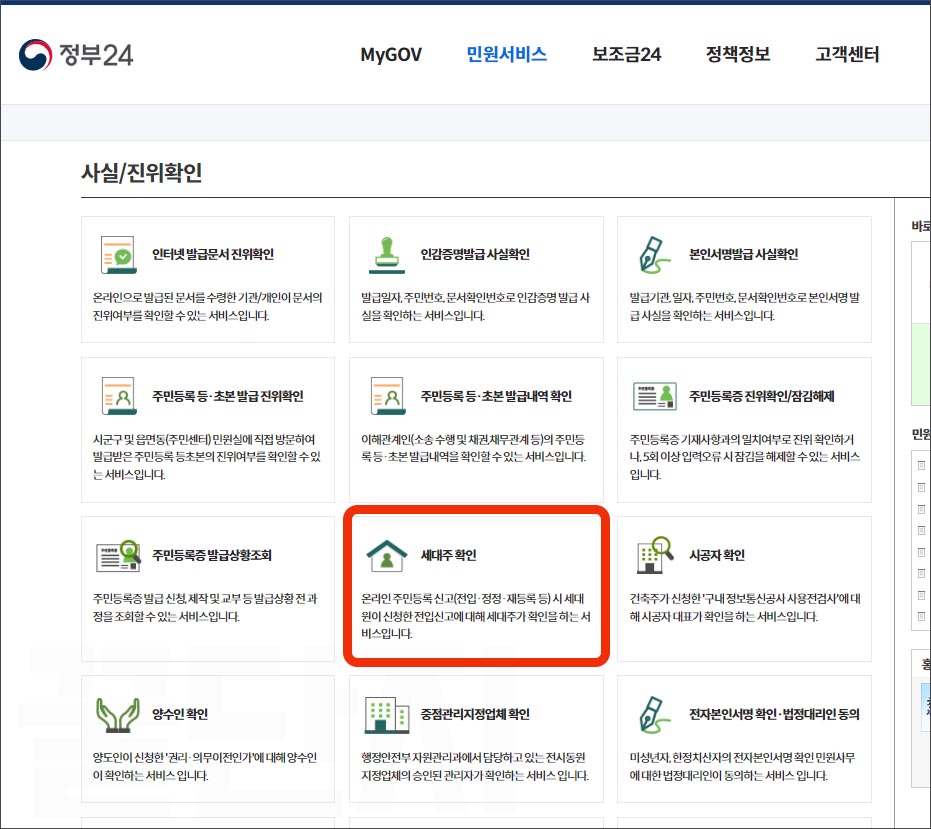Click the 인터넷 발급문서 진위확인 document icon
Viewport: 931px width, 829px height.
[x=119, y=255]
